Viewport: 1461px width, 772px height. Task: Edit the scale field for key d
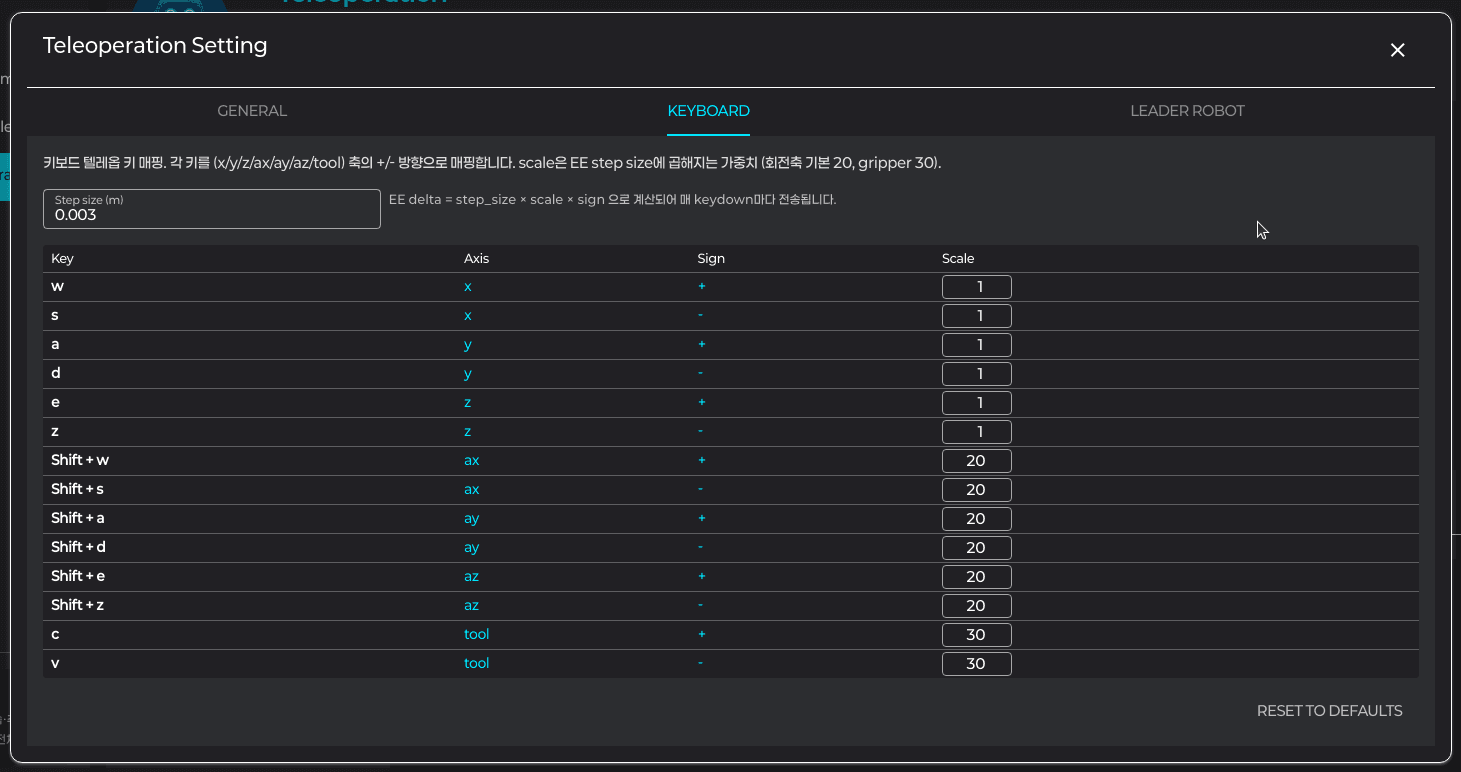(x=977, y=374)
